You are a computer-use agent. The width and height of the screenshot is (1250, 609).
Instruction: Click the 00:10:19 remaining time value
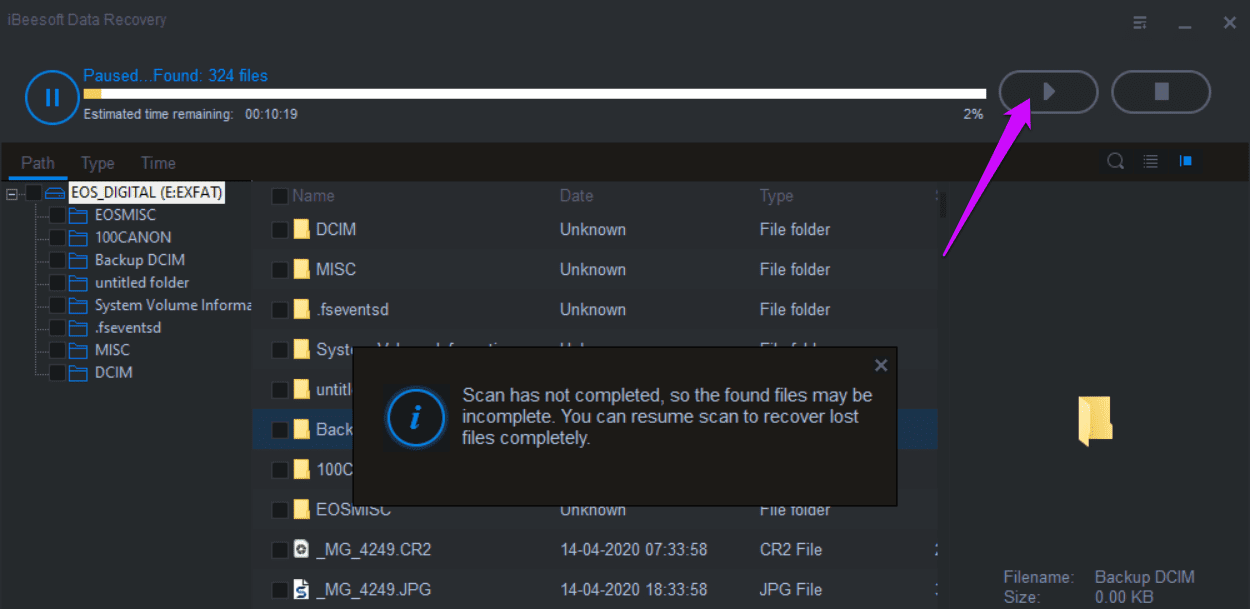(272, 114)
